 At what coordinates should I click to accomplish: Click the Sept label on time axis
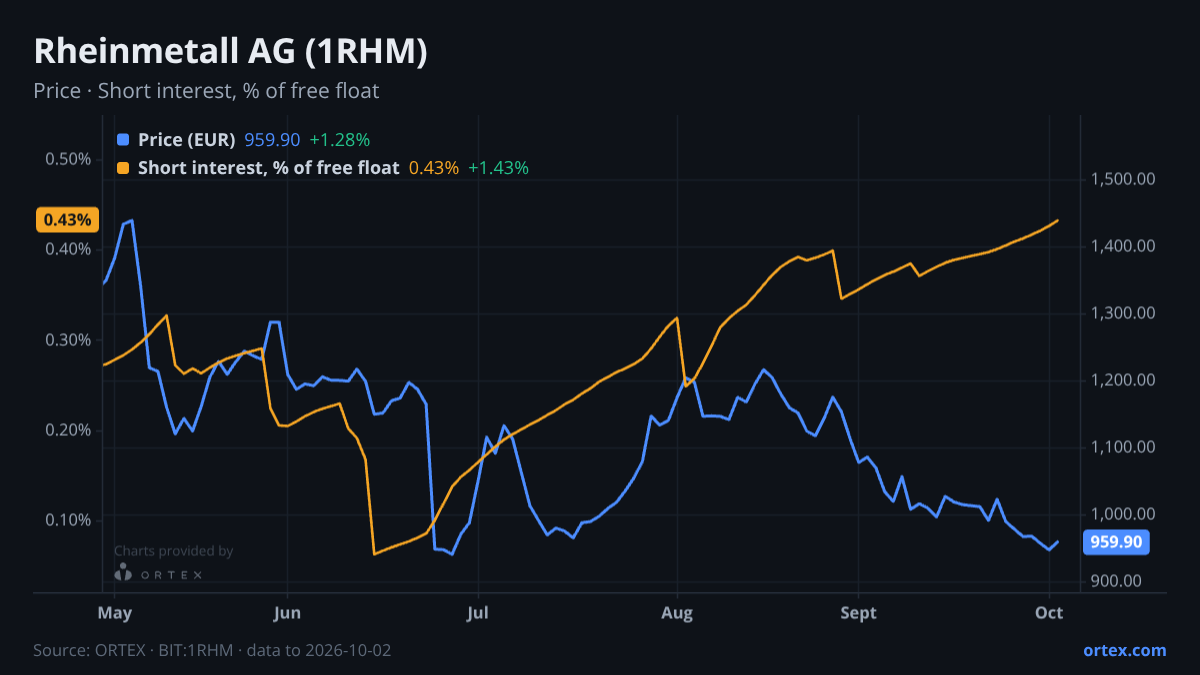(x=856, y=612)
